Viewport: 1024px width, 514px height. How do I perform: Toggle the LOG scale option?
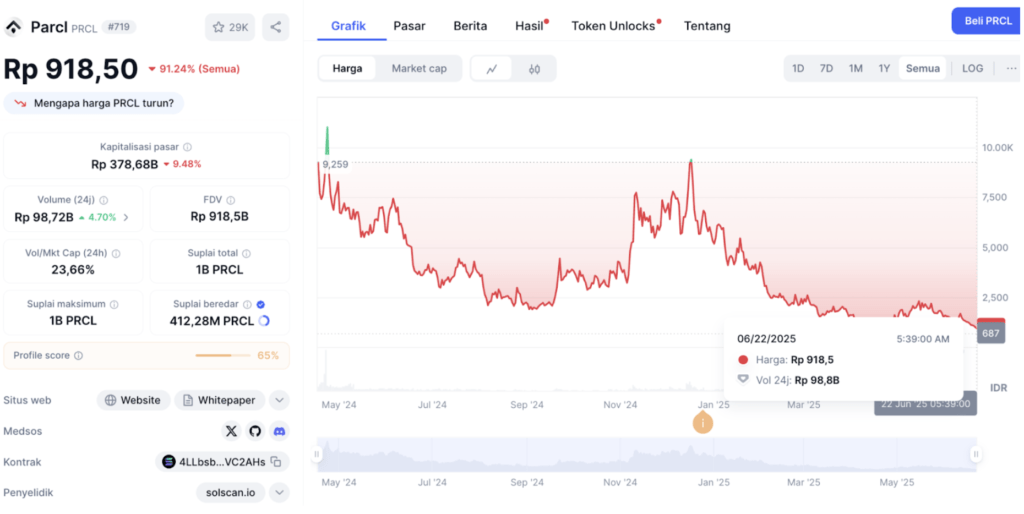[972, 68]
